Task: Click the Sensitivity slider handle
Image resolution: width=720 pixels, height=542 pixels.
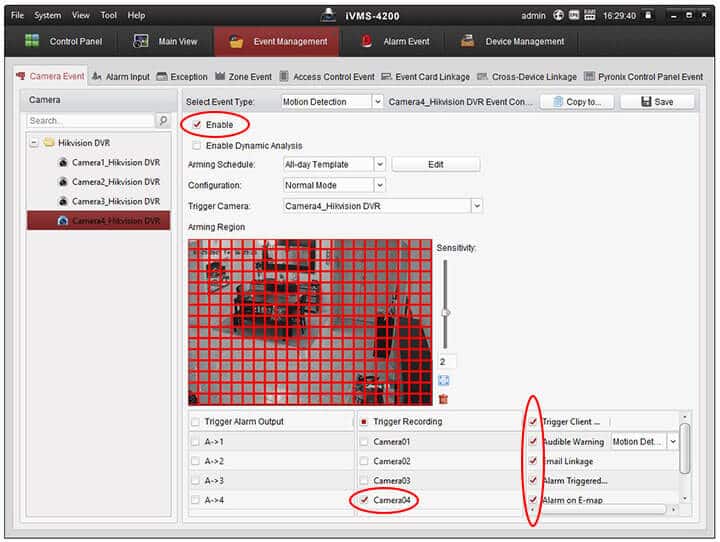Action: click(445, 313)
